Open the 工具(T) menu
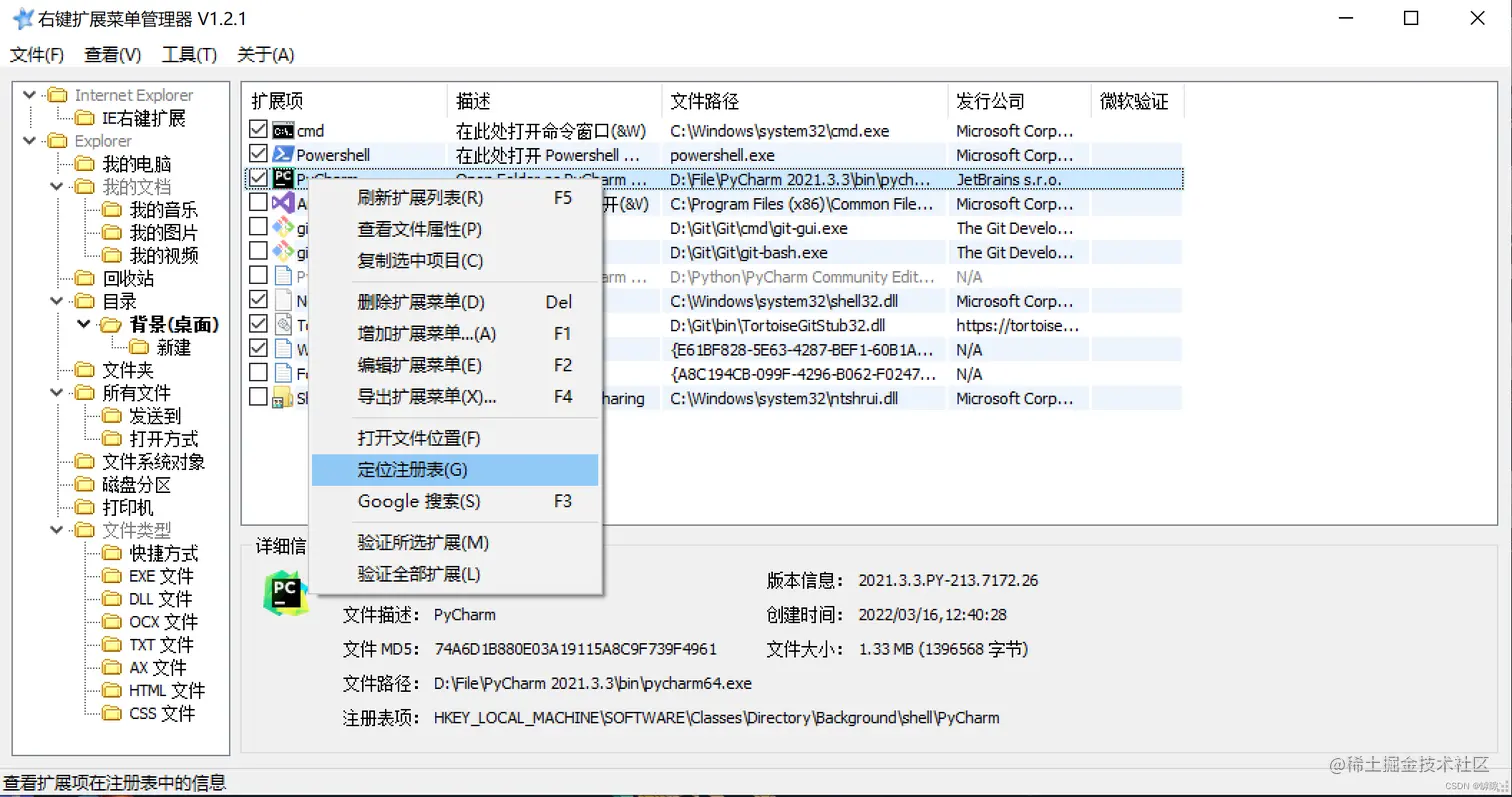1512x797 pixels. point(190,55)
